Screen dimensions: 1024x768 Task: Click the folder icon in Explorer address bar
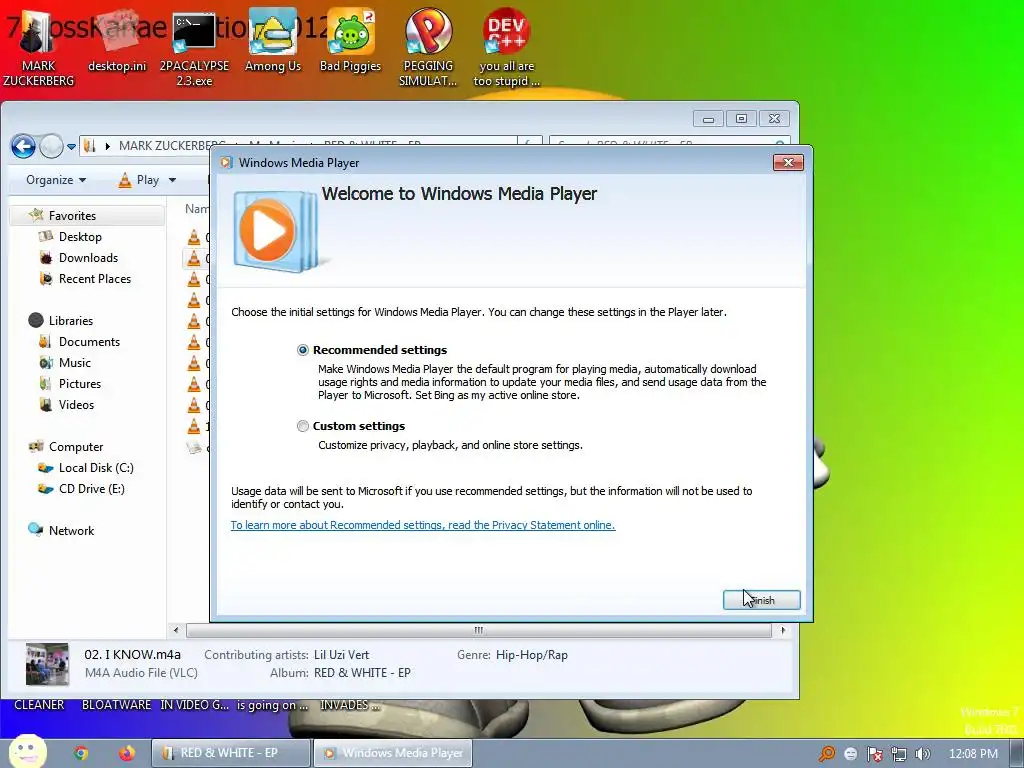[90, 146]
